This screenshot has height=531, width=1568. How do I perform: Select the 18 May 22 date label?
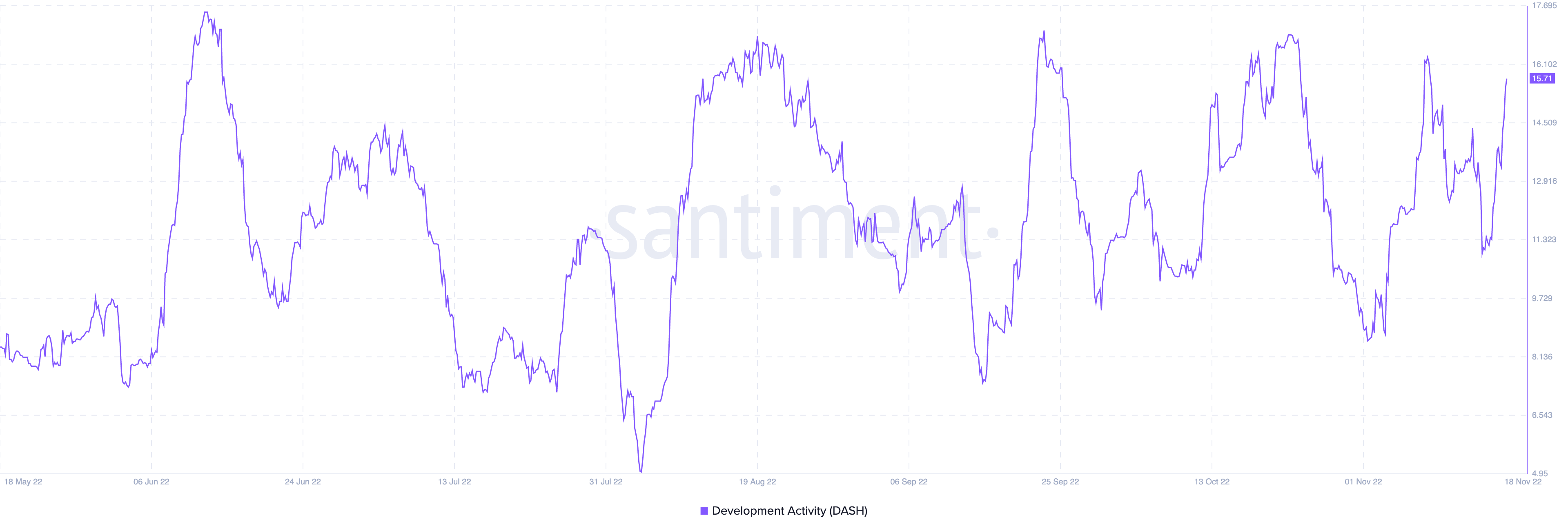click(x=23, y=482)
